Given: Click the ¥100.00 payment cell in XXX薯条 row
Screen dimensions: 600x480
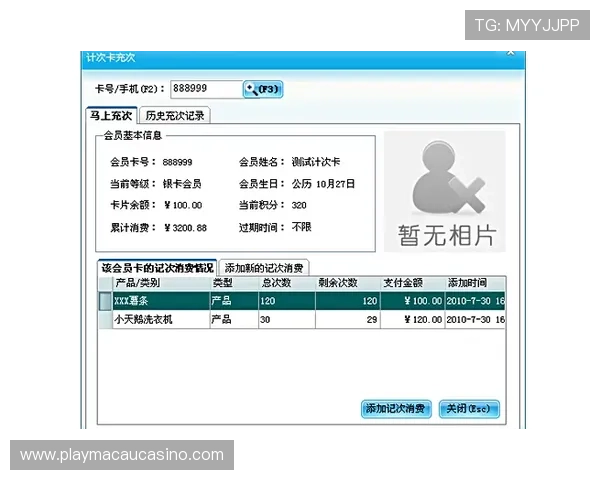Looking at the screenshot, I should [412, 301].
